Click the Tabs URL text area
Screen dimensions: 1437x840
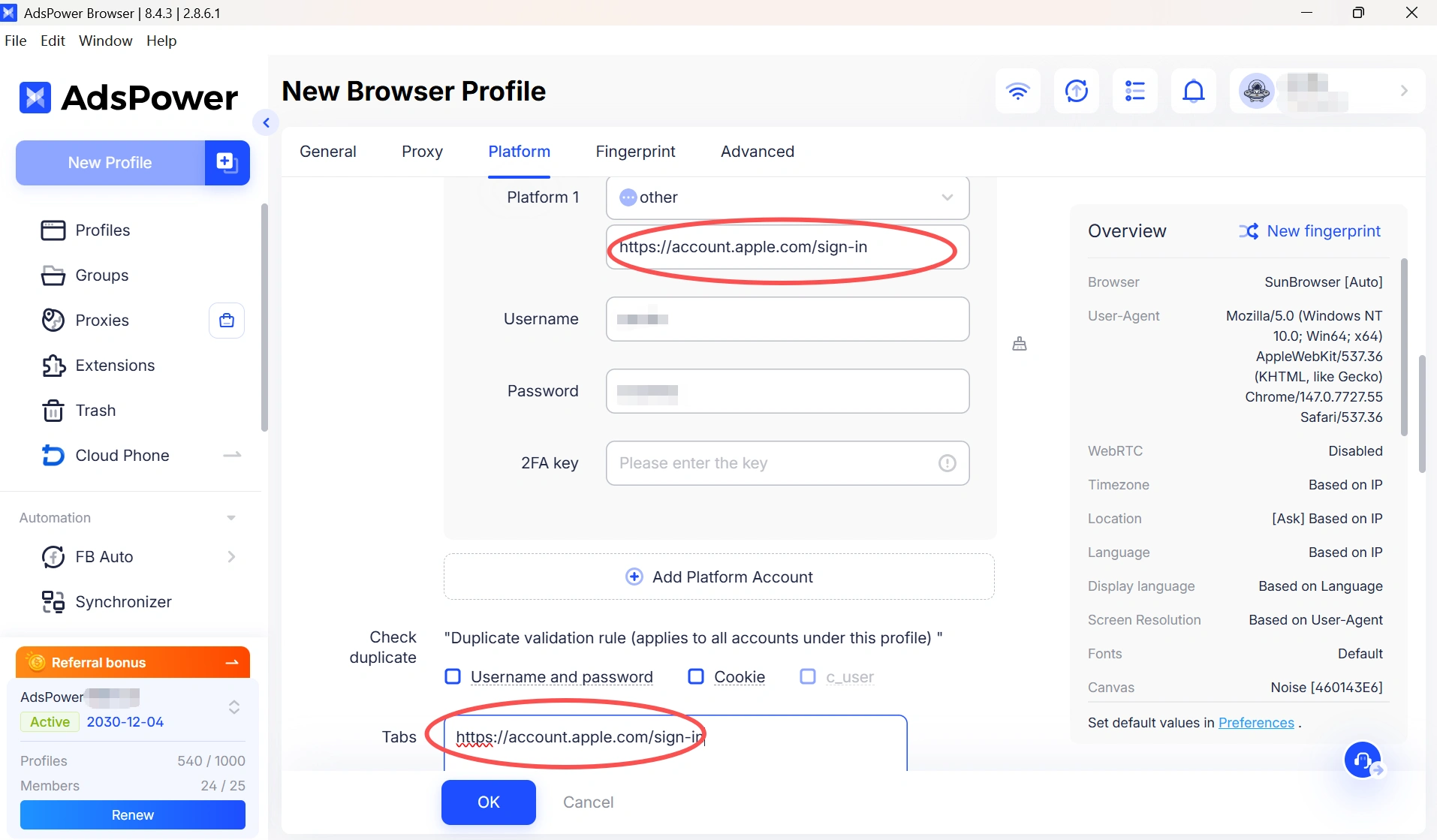[x=676, y=742]
